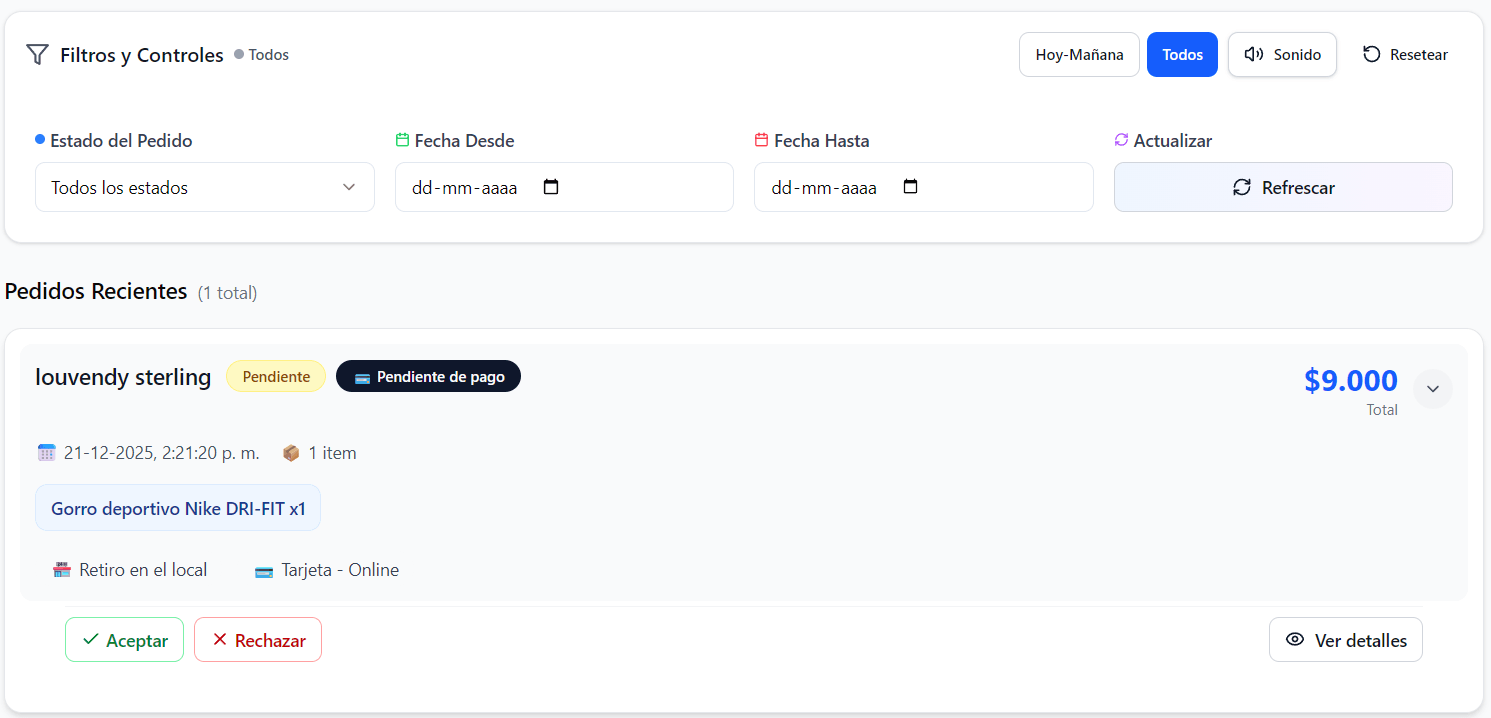Accept the order with Aceptar
1491x718 pixels.
pyautogui.click(x=124, y=640)
